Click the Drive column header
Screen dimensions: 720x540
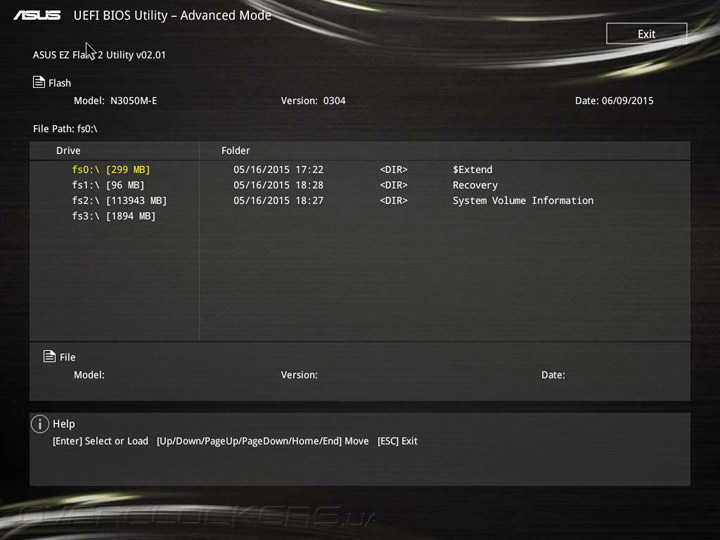(68, 151)
